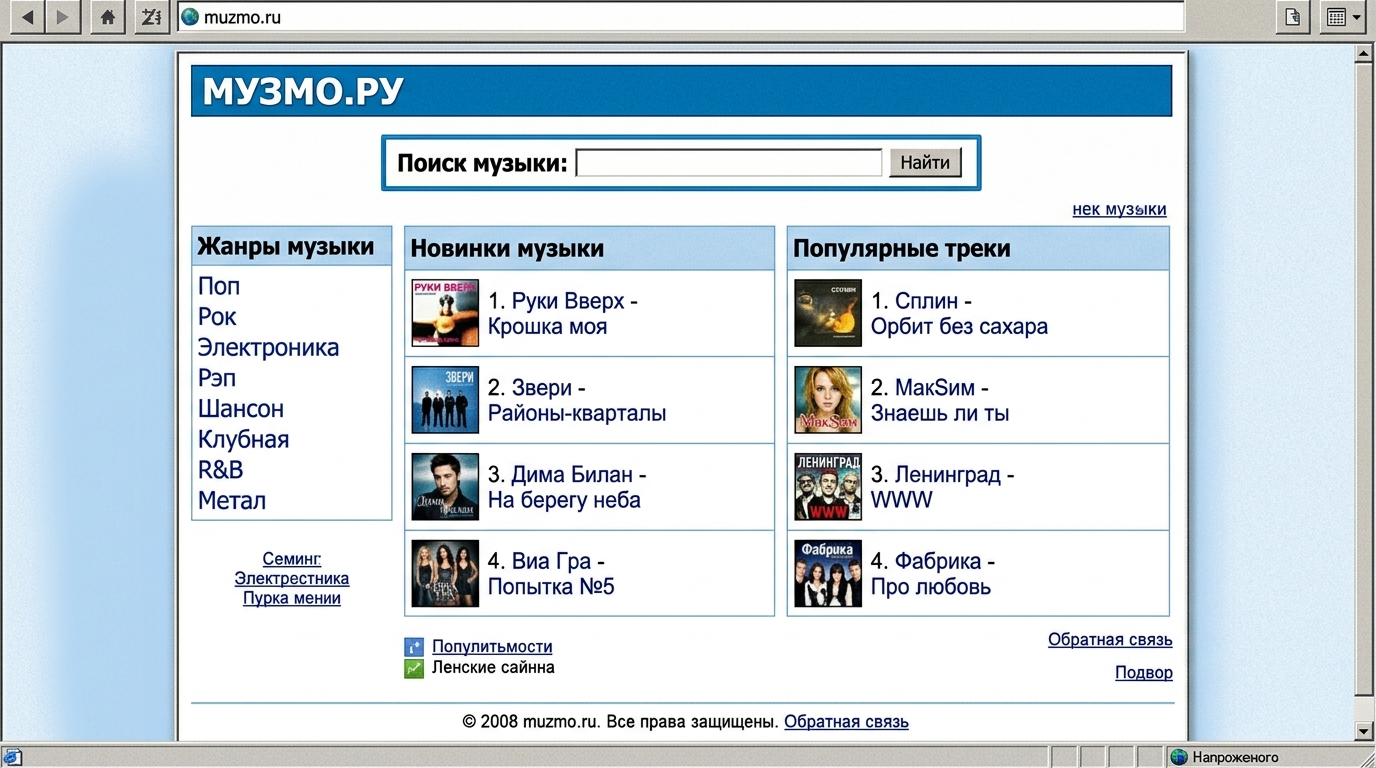Click the globe icon in the address bar
Viewport: 1376px width, 768px height.
(190, 17)
